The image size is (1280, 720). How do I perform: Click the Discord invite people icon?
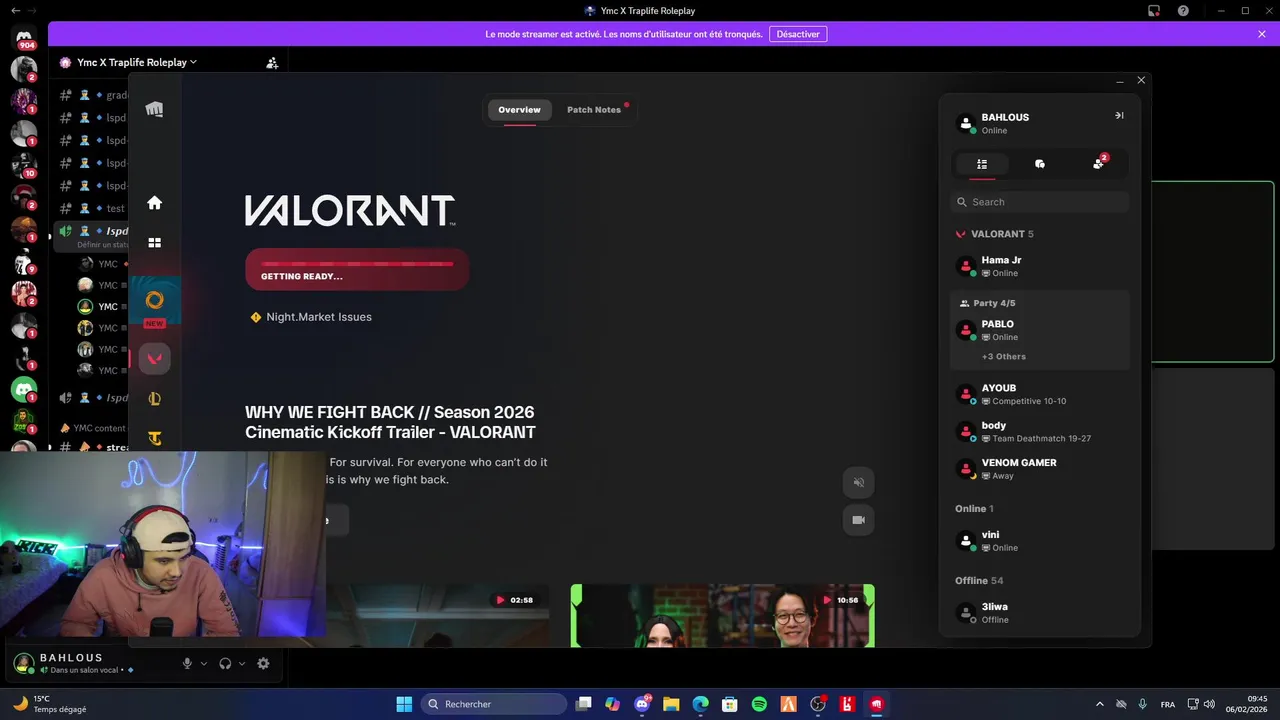(x=272, y=62)
